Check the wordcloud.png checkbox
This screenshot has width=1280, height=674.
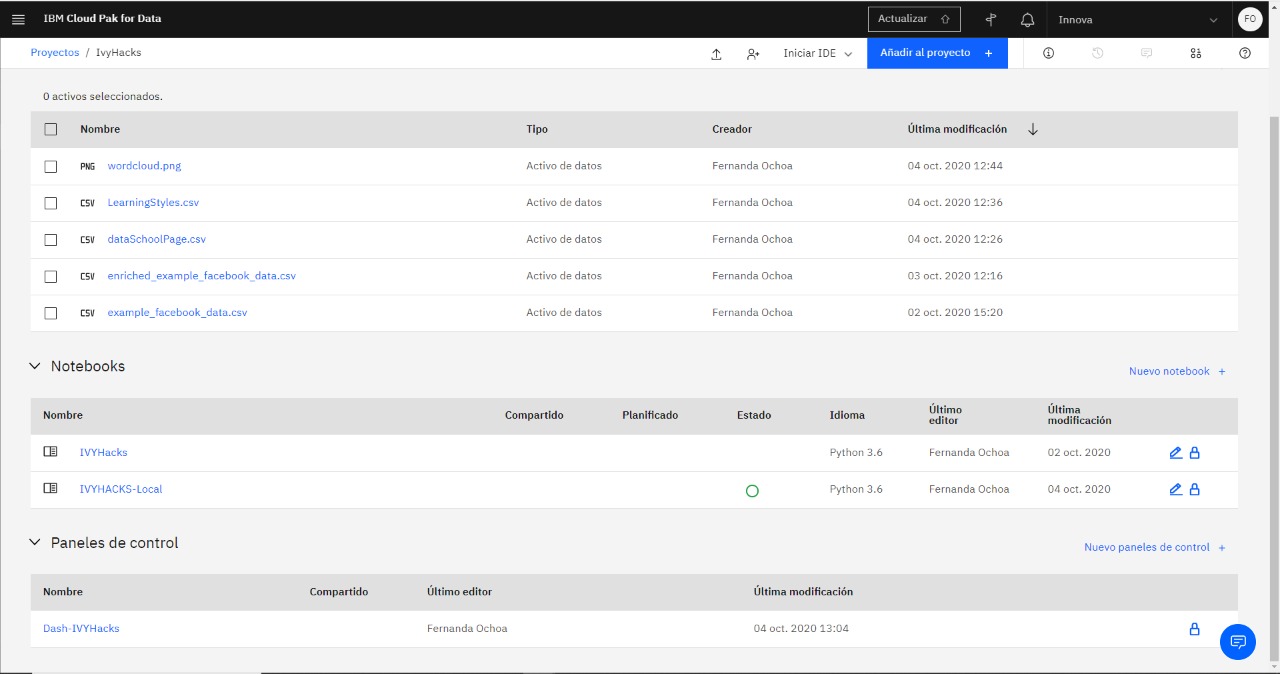coord(51,166)
